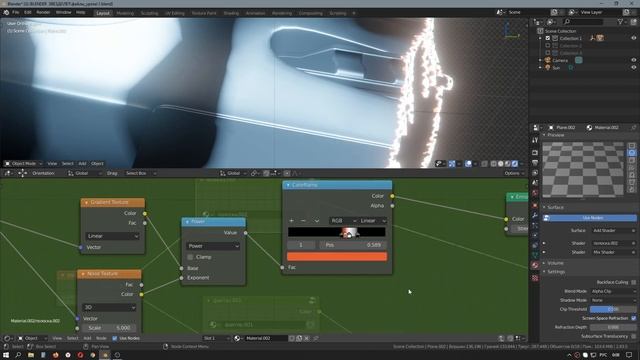
Task: Toggle viewport overlays icon
Action: 468,164
